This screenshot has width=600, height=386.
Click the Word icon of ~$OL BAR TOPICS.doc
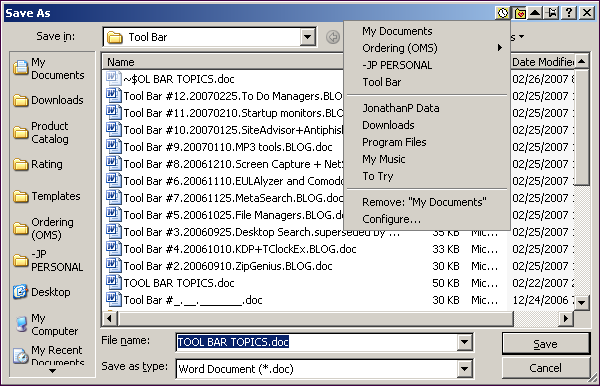coord(114,79)
